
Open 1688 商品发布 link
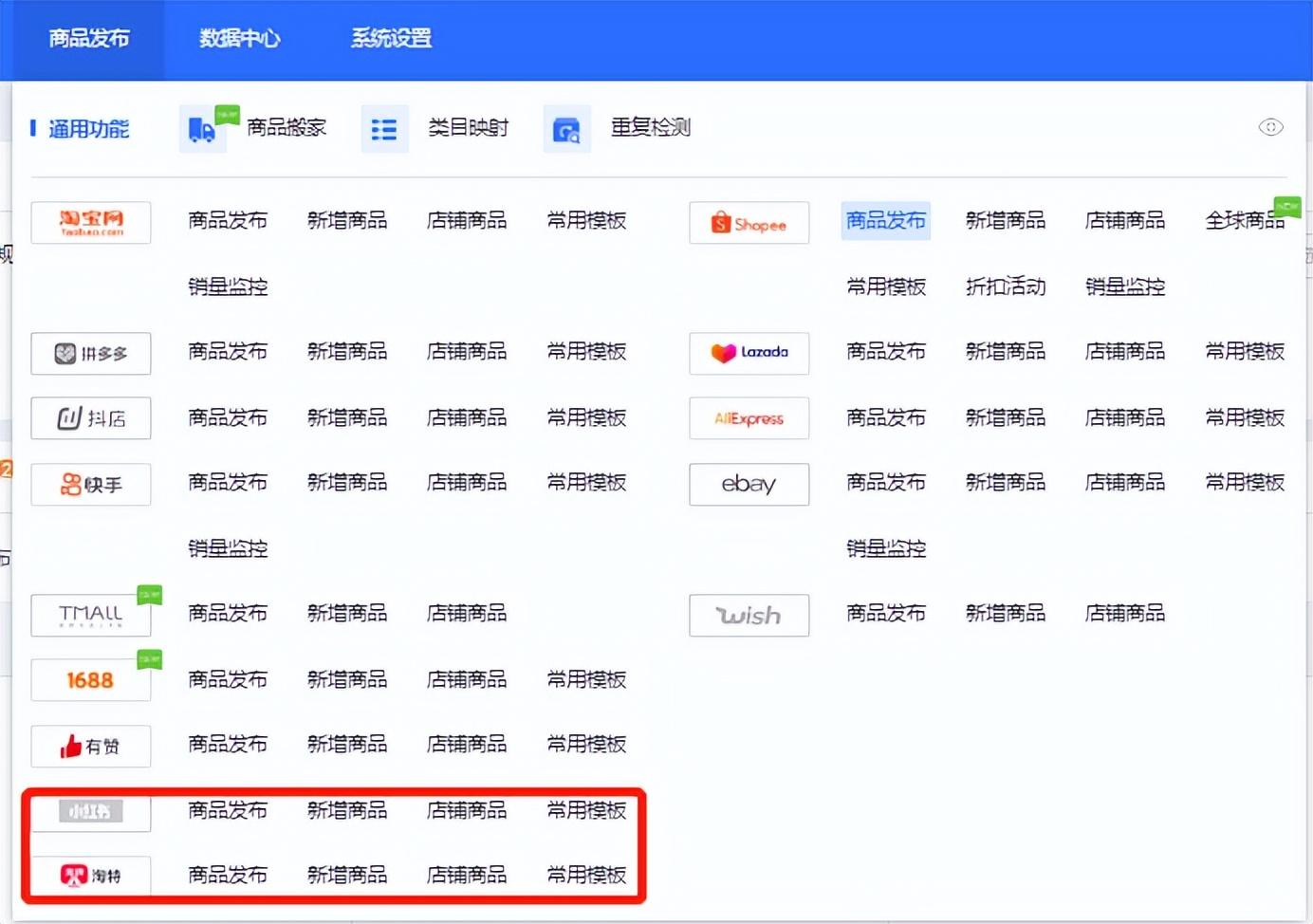coord(228,679)
